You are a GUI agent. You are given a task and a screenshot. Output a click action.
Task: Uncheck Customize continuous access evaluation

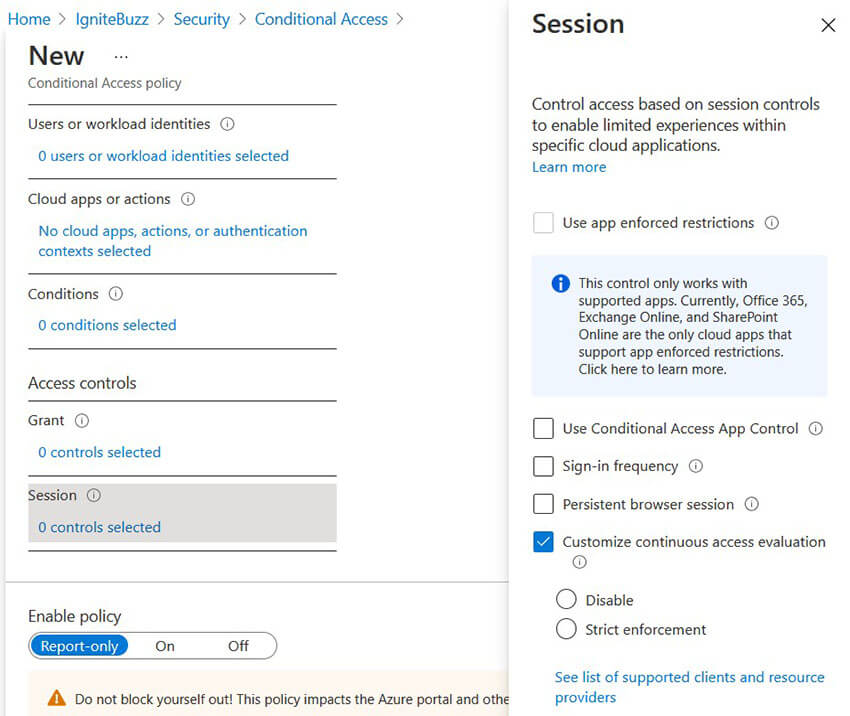point(543,541)
